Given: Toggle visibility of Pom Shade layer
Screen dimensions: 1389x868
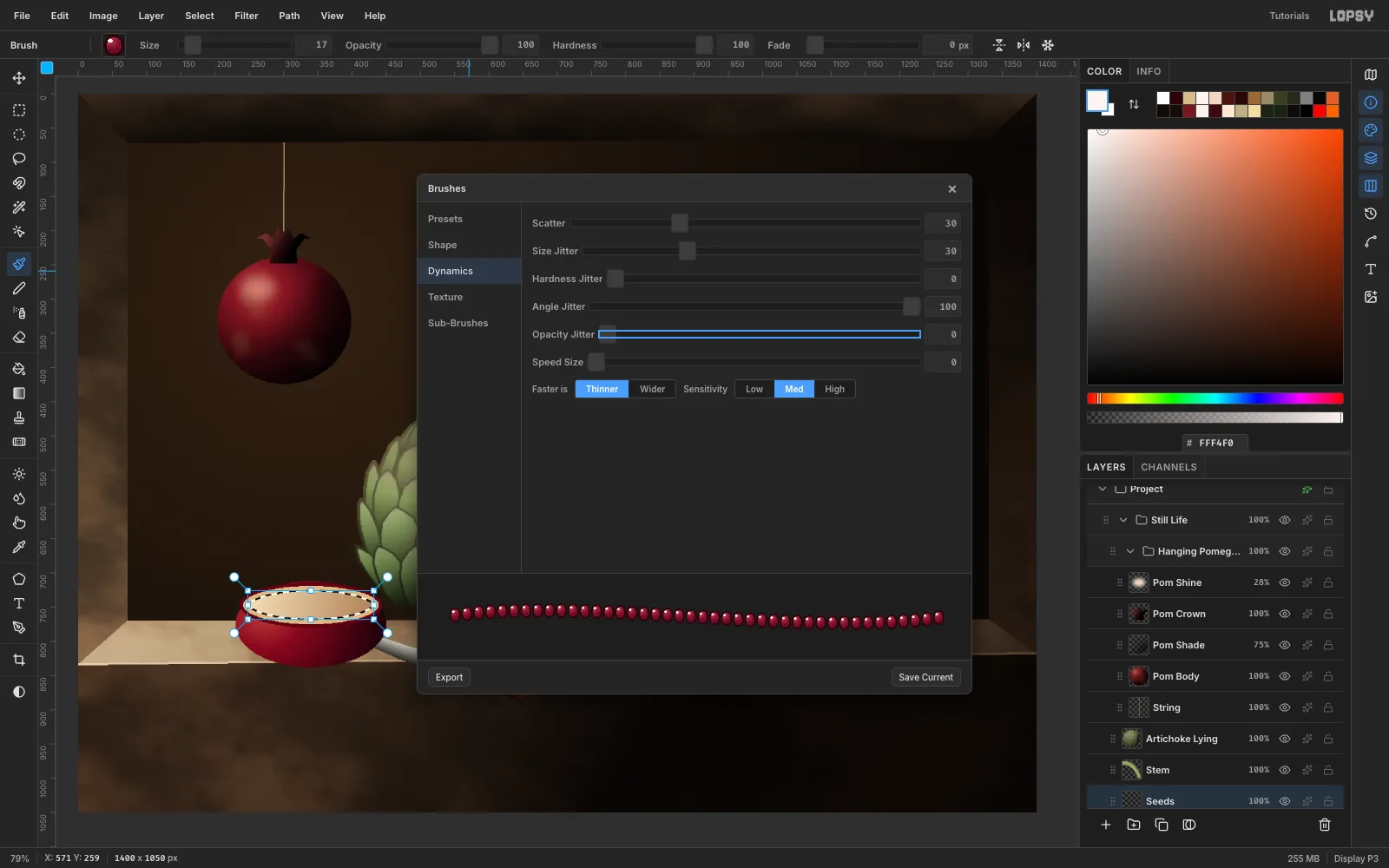Looking at the screenshot, I should tap(1285, 645).
